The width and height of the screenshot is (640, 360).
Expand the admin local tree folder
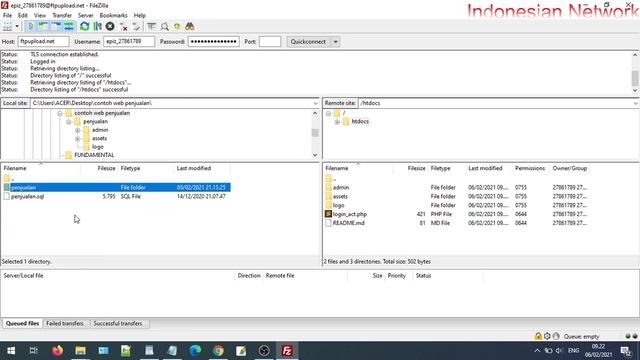(x=78, y=130)
